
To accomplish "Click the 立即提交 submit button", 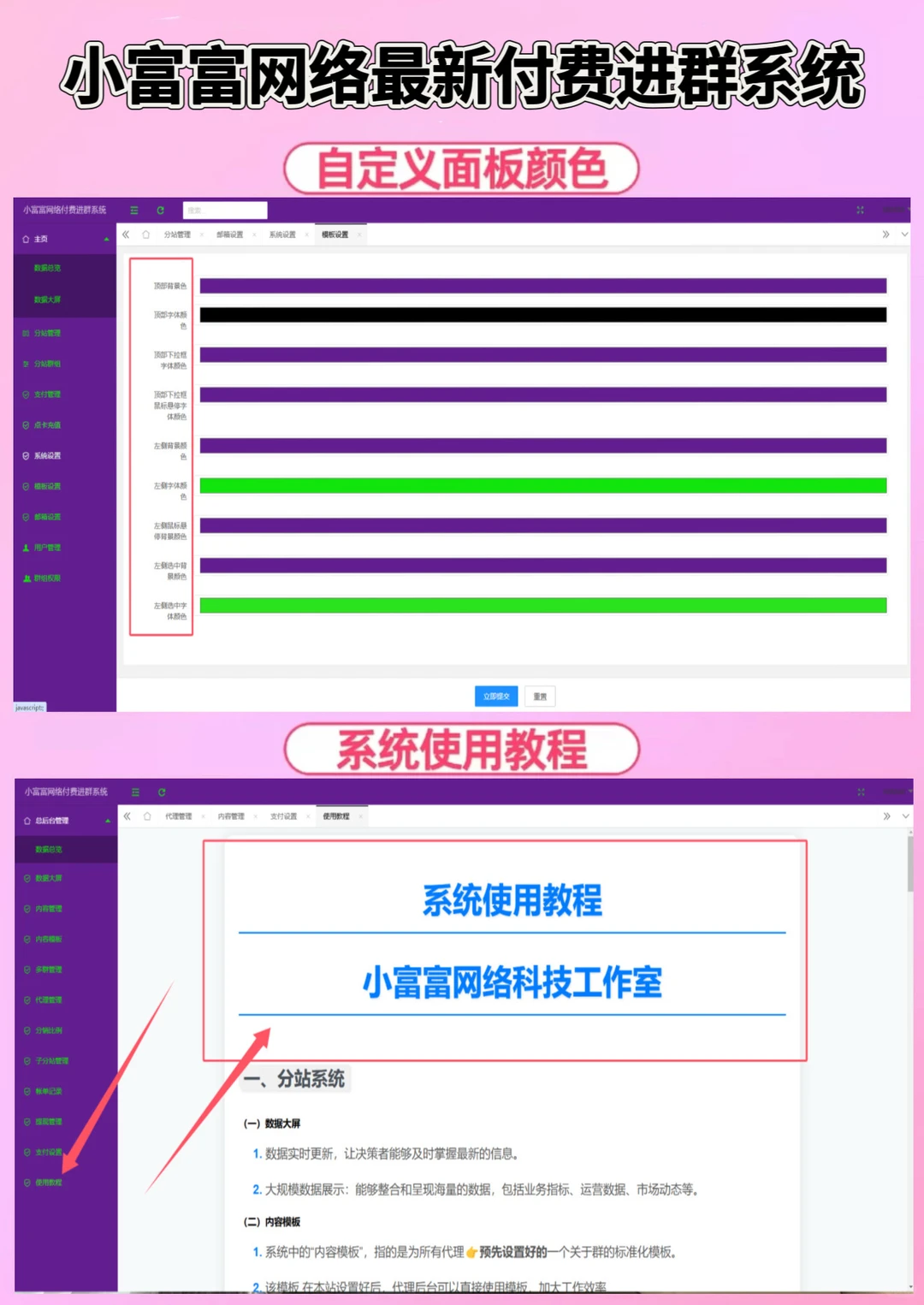I will tap(496, 696).
